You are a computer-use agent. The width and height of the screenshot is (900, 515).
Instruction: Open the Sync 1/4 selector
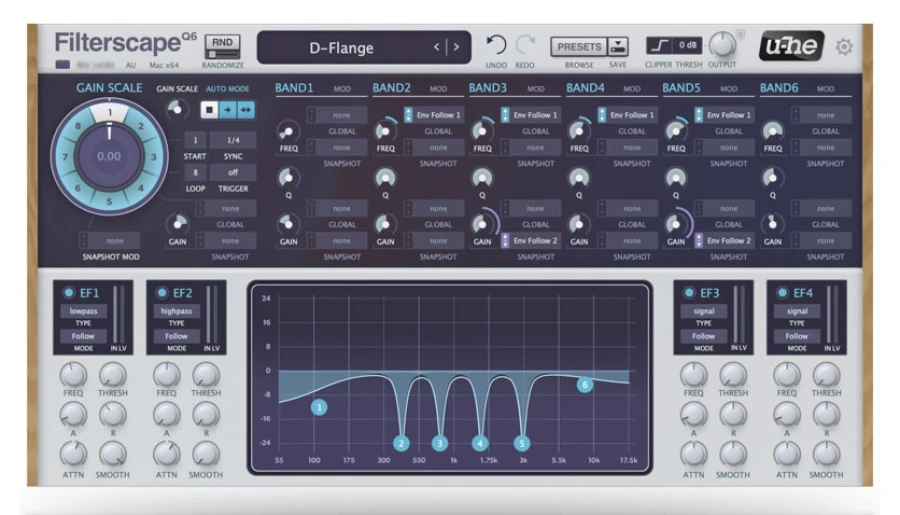(232, 140)
